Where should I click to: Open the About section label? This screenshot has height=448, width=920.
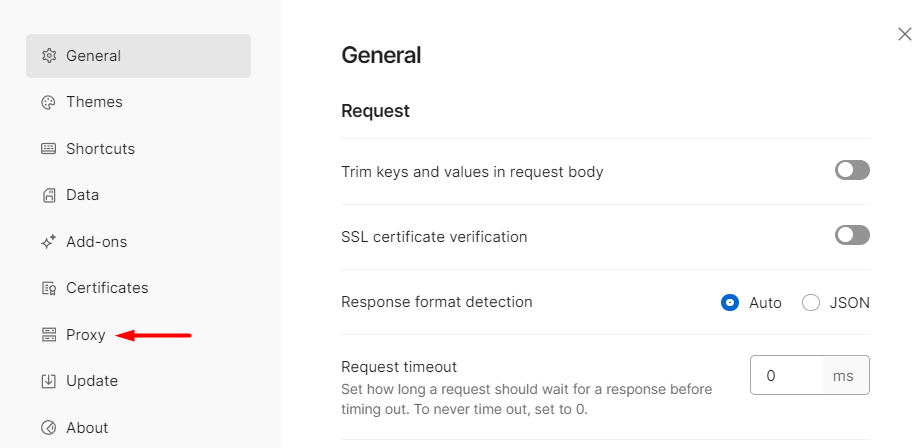[x=87, y=427]
